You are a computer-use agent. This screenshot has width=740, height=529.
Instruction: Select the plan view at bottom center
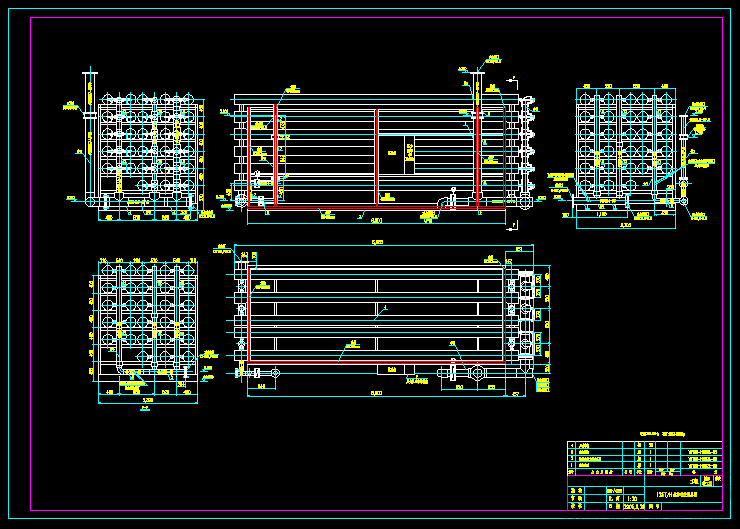pos(382,321)
